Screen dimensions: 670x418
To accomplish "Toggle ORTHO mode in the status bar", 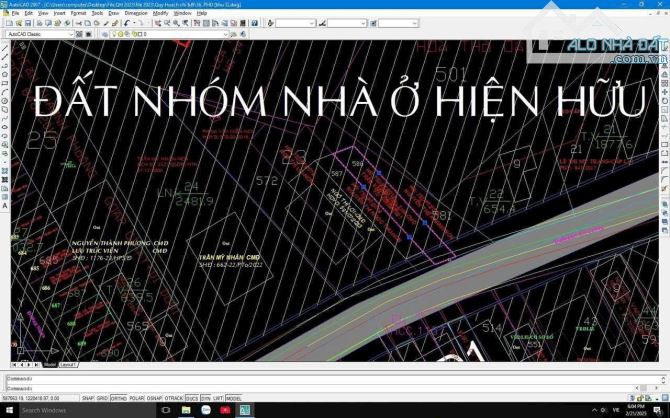I will click(x=118, y=397).
